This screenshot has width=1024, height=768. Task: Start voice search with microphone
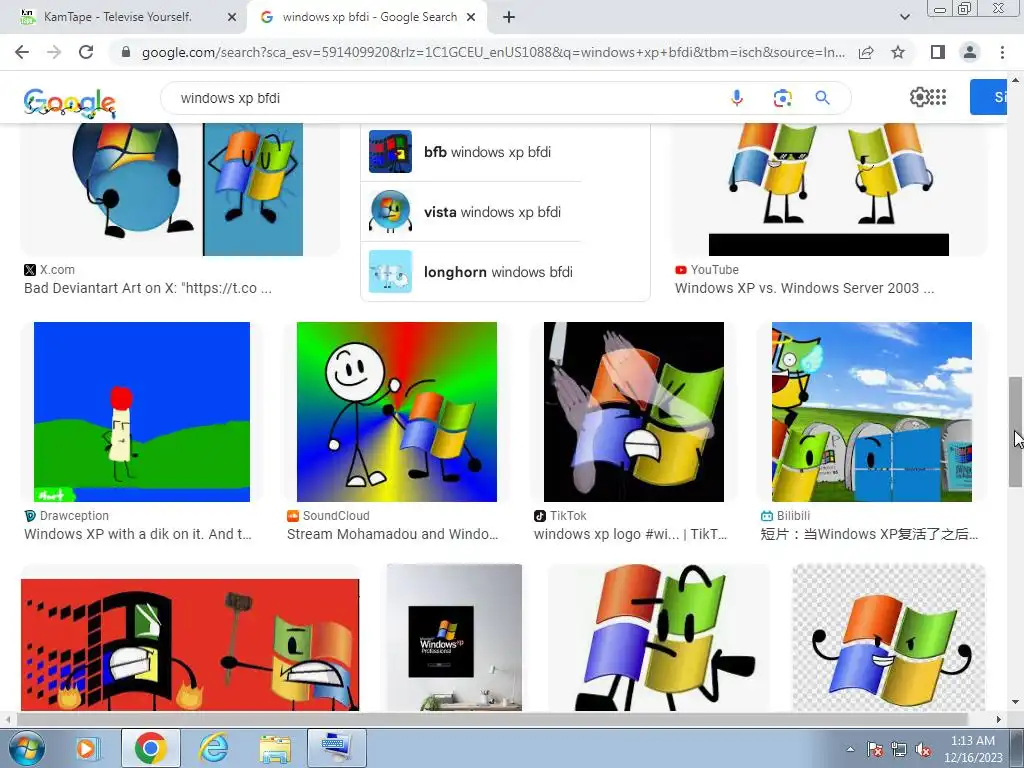tap(737, 98)
